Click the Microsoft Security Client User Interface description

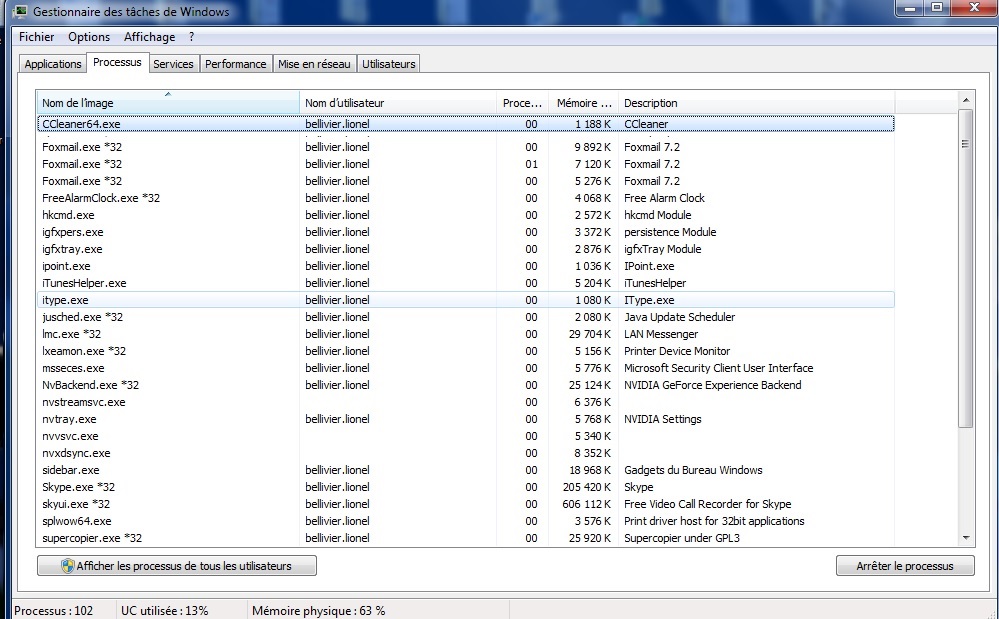[718, 367]
